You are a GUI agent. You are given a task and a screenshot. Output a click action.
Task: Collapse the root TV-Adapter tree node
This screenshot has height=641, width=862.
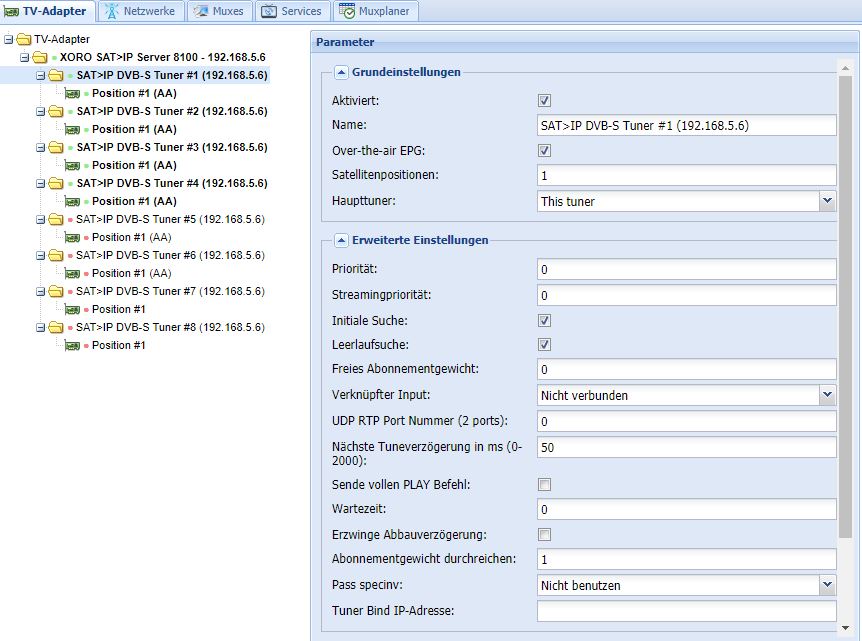coord(8,39)
